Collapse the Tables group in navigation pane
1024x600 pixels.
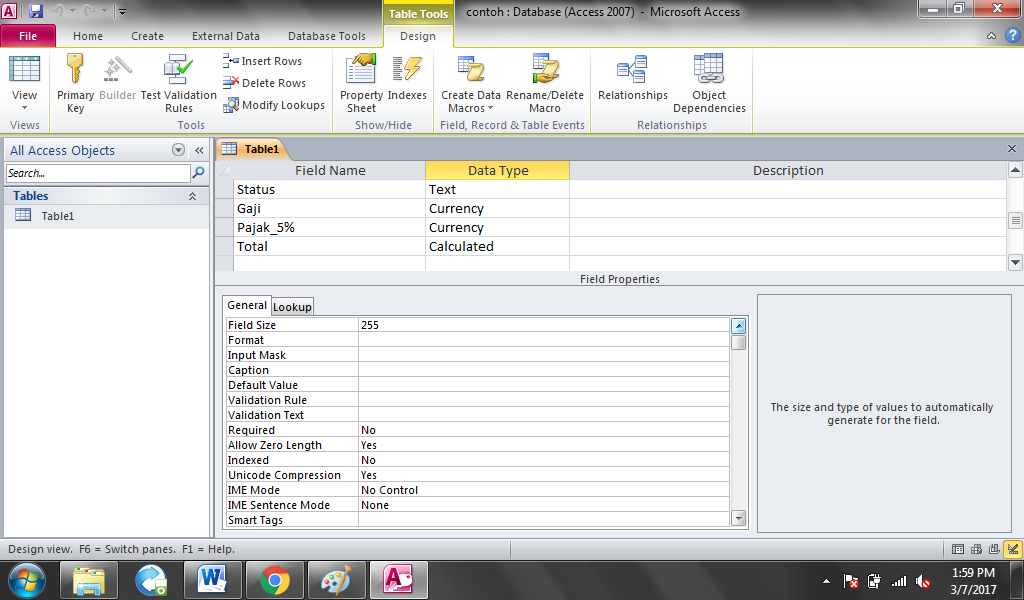point(192,195)
